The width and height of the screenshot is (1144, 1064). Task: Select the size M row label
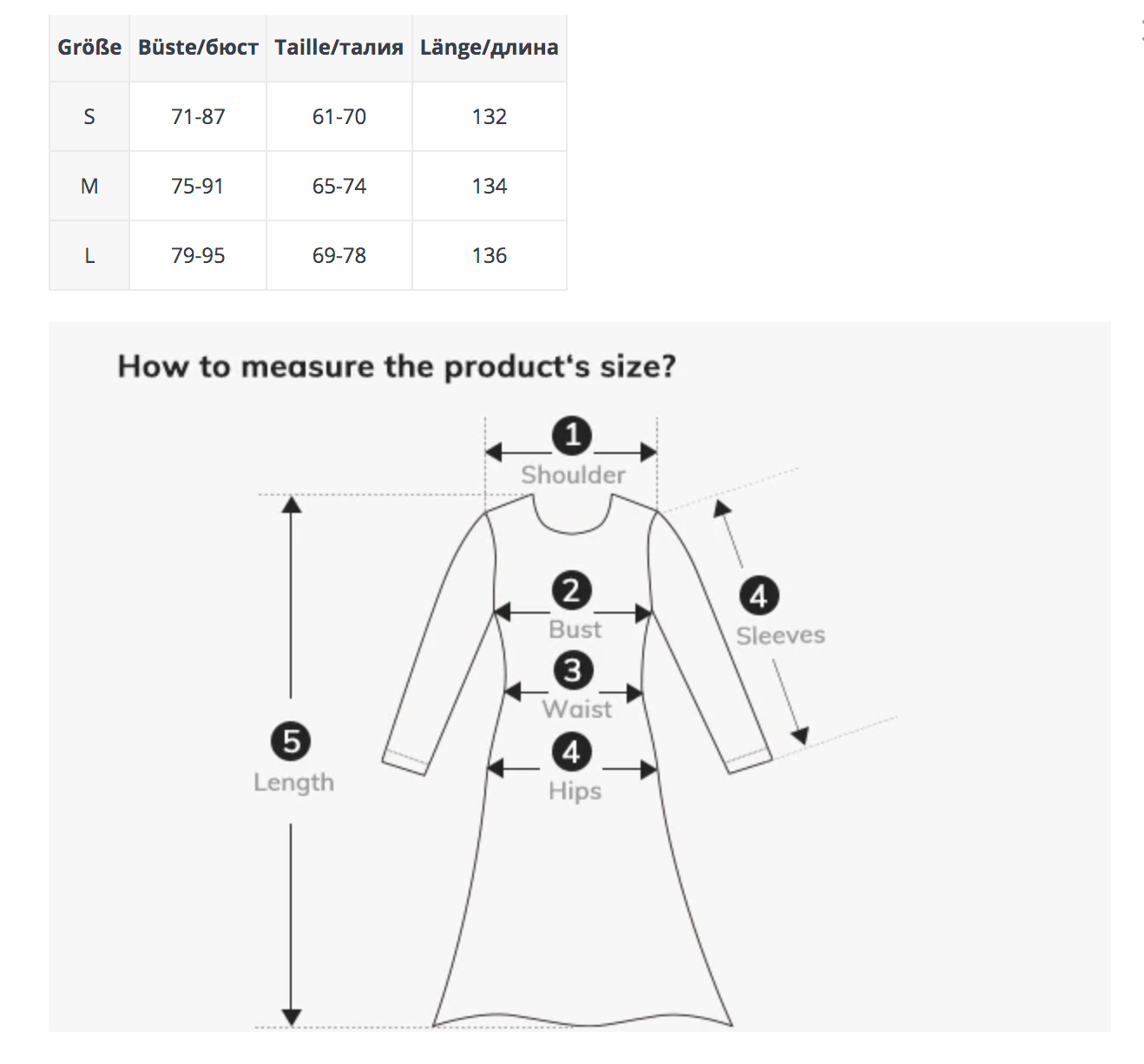pyautogui.click(x=89, y=187)
